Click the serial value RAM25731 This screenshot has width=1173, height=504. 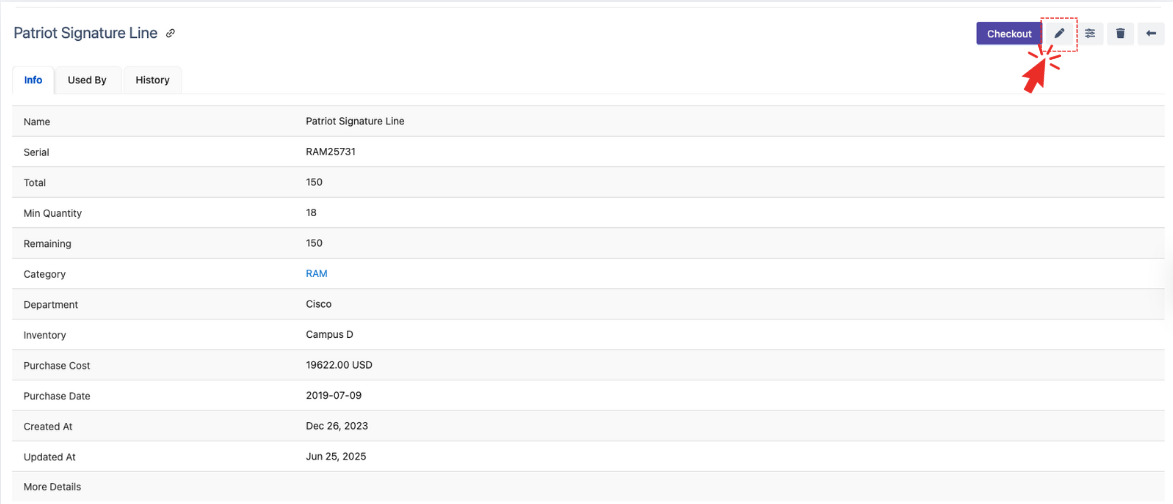330,152
